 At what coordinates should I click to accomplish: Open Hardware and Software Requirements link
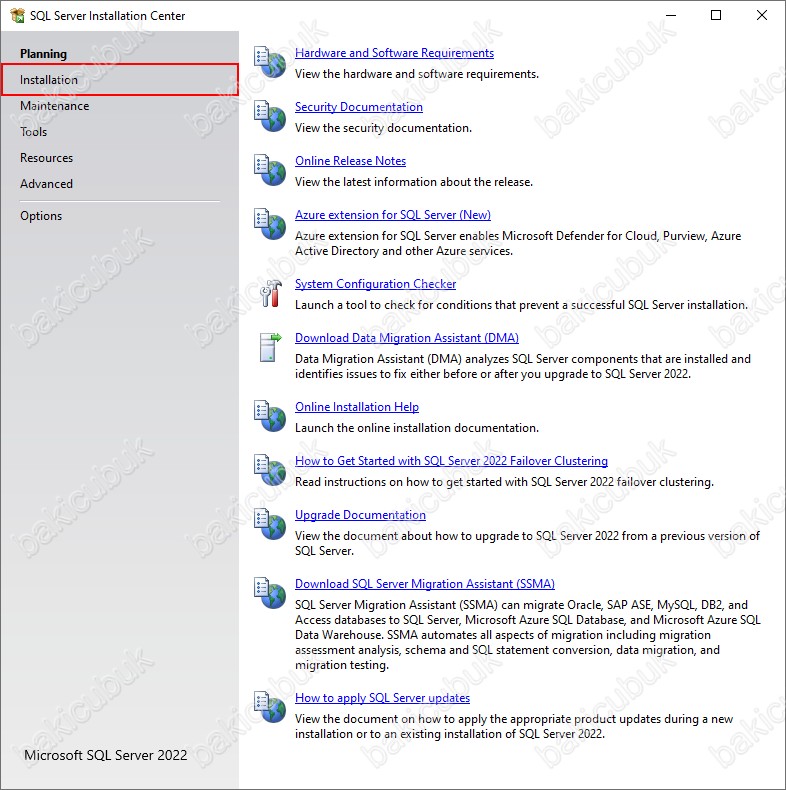tap(394, 53)
